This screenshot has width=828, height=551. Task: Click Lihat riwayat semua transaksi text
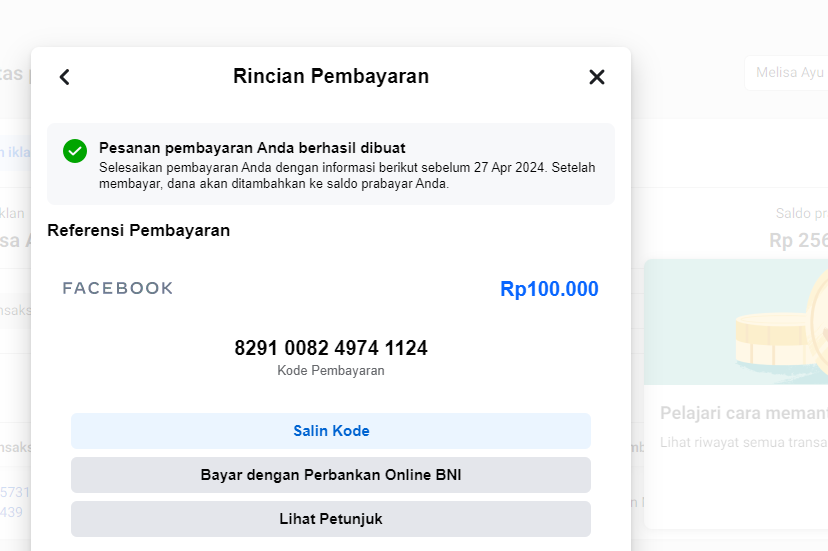coord(744,442)
